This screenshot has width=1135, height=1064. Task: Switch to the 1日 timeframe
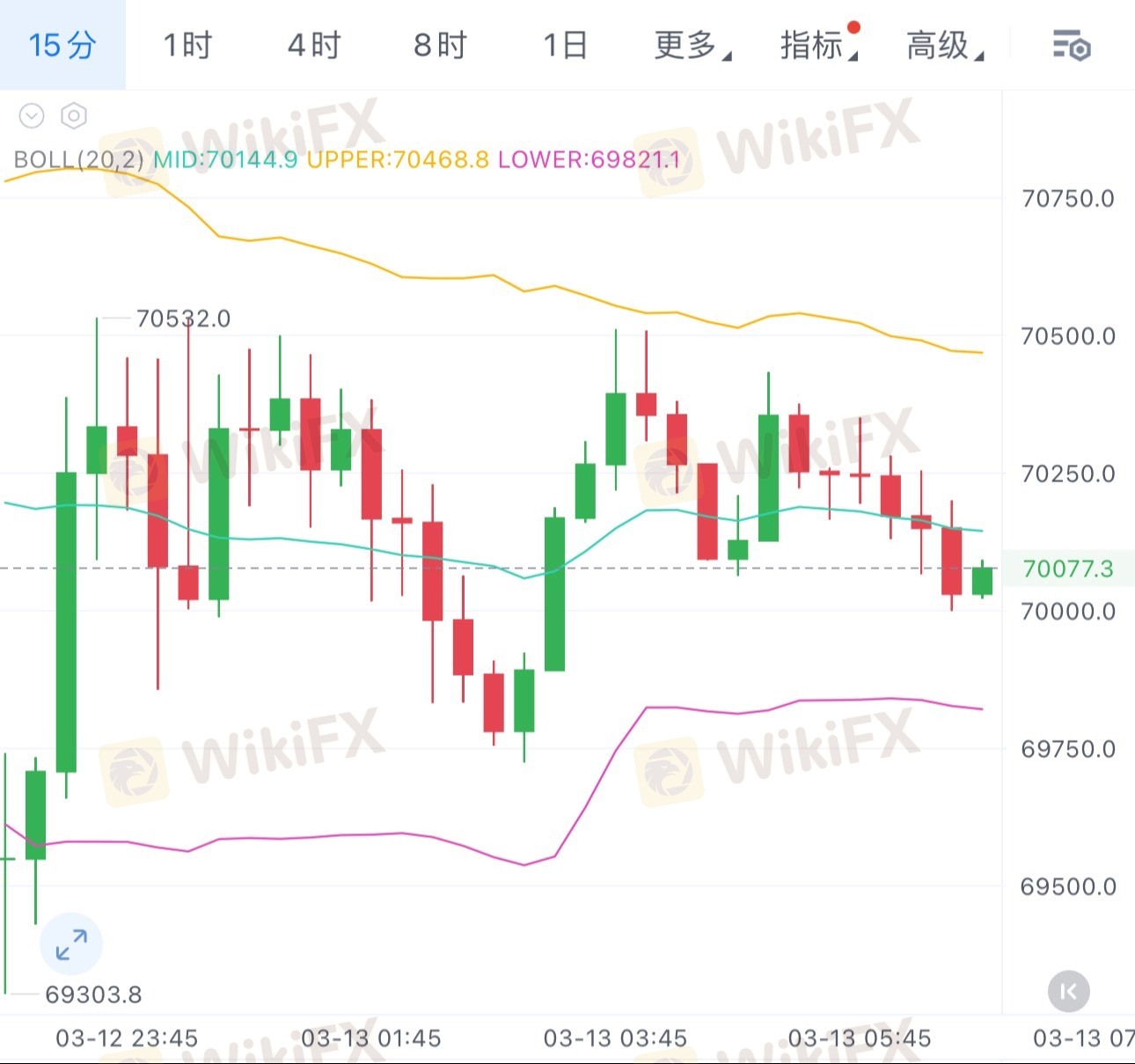point(565,45)
